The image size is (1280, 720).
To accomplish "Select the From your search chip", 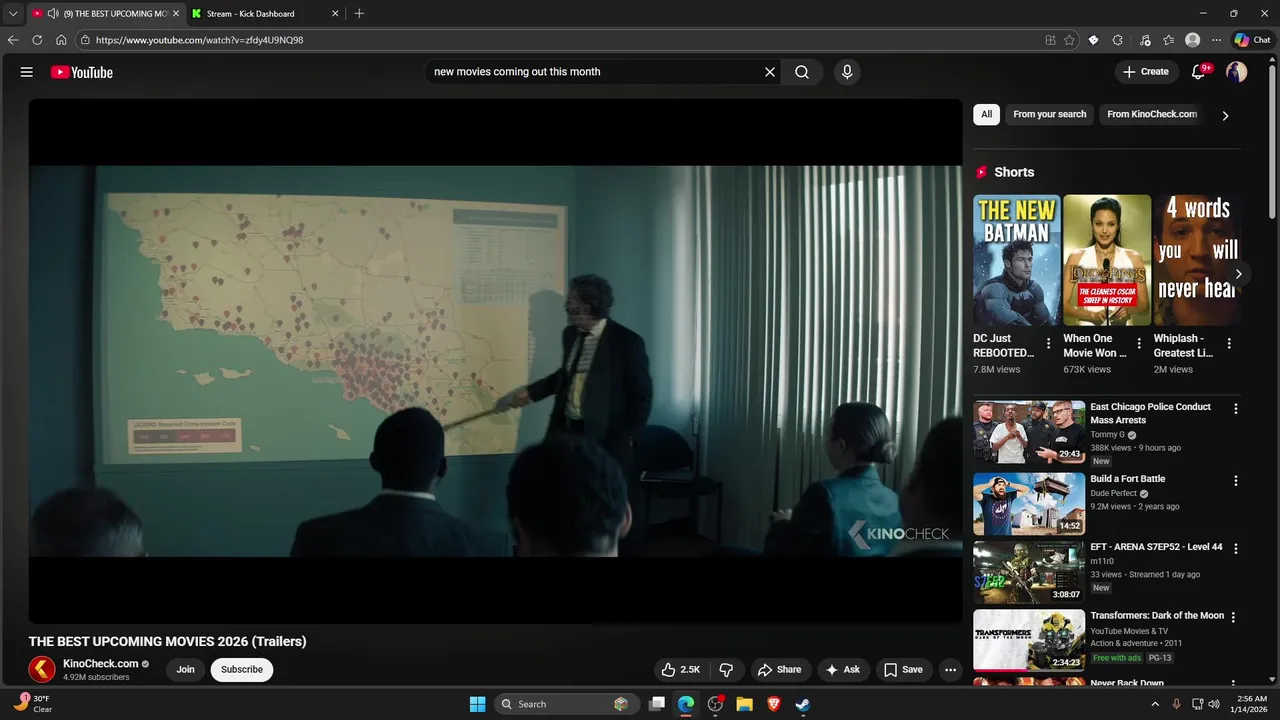I will 1049,114.
